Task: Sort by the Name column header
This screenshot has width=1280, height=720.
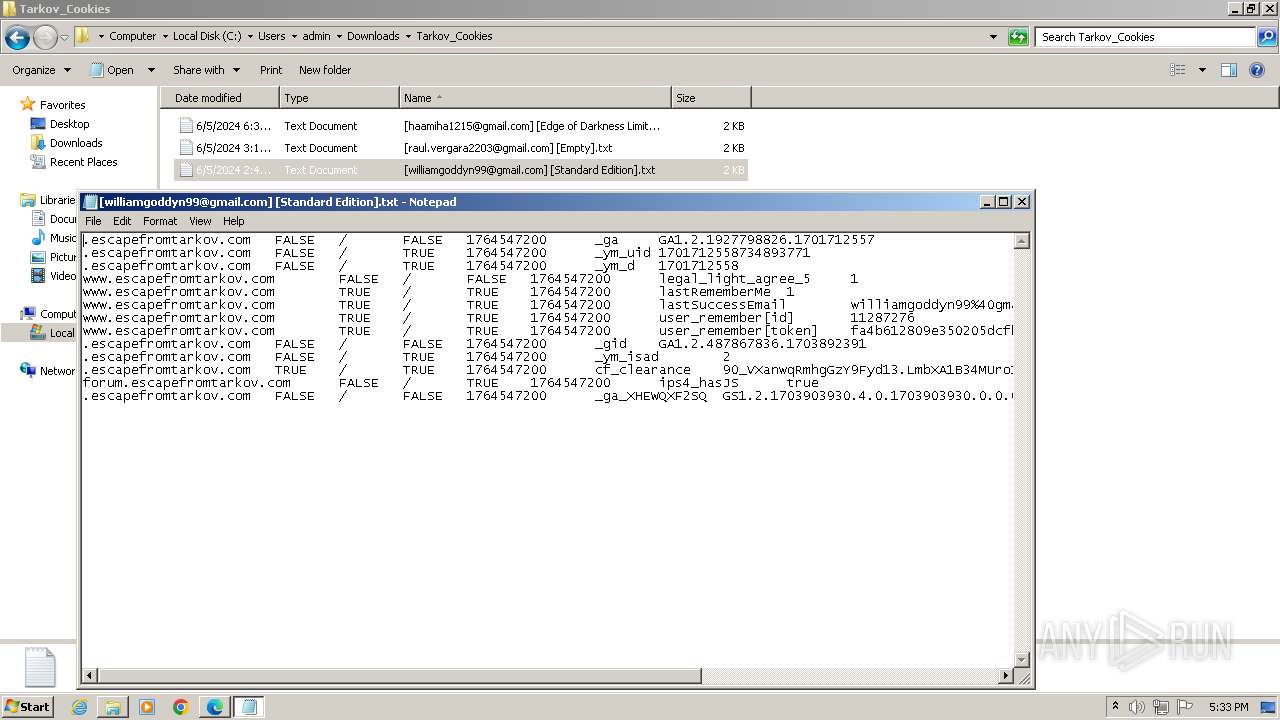Action: coord(535,98)
